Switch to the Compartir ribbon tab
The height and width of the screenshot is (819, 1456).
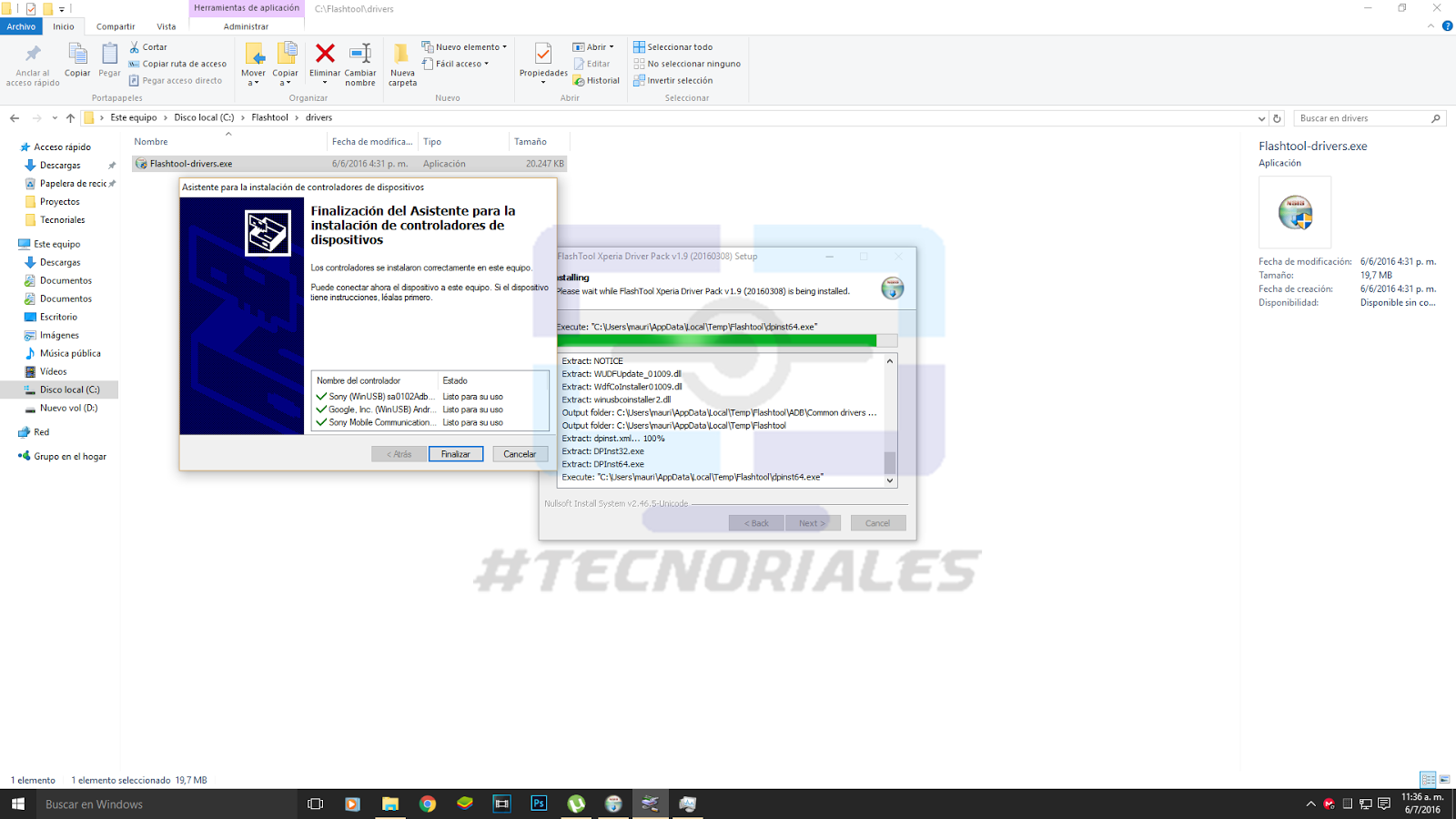click(116, 26)
